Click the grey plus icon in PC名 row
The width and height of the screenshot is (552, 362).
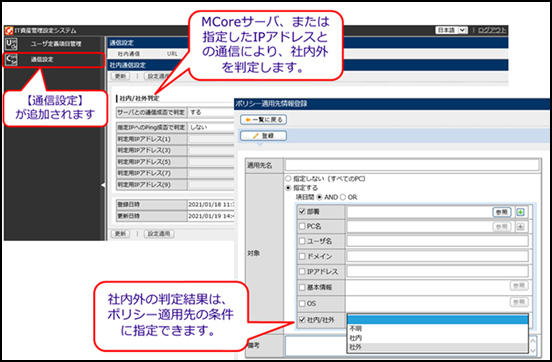point(520,227)
